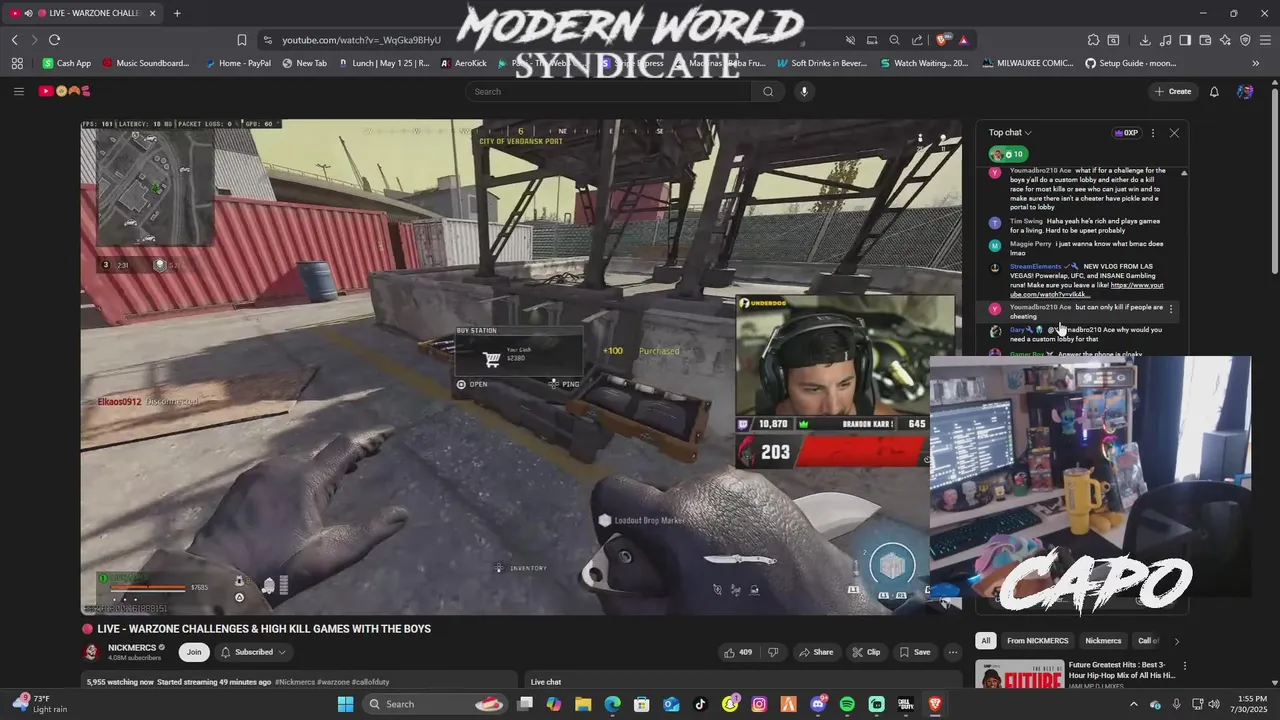
Task: Open Brave Shields lion icon
Action: 942,40
